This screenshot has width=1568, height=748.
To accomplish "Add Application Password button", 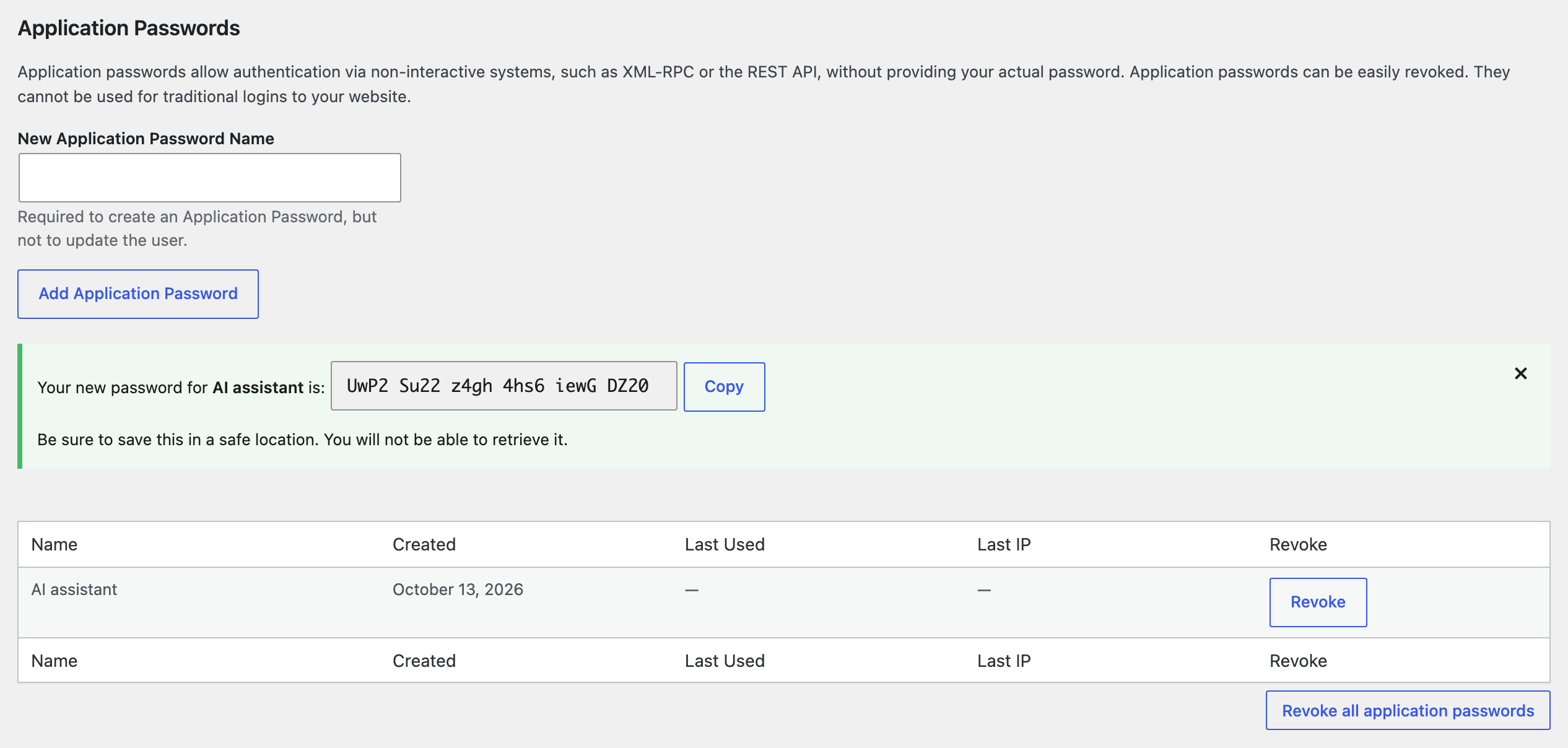I will [x=138, y=294].
